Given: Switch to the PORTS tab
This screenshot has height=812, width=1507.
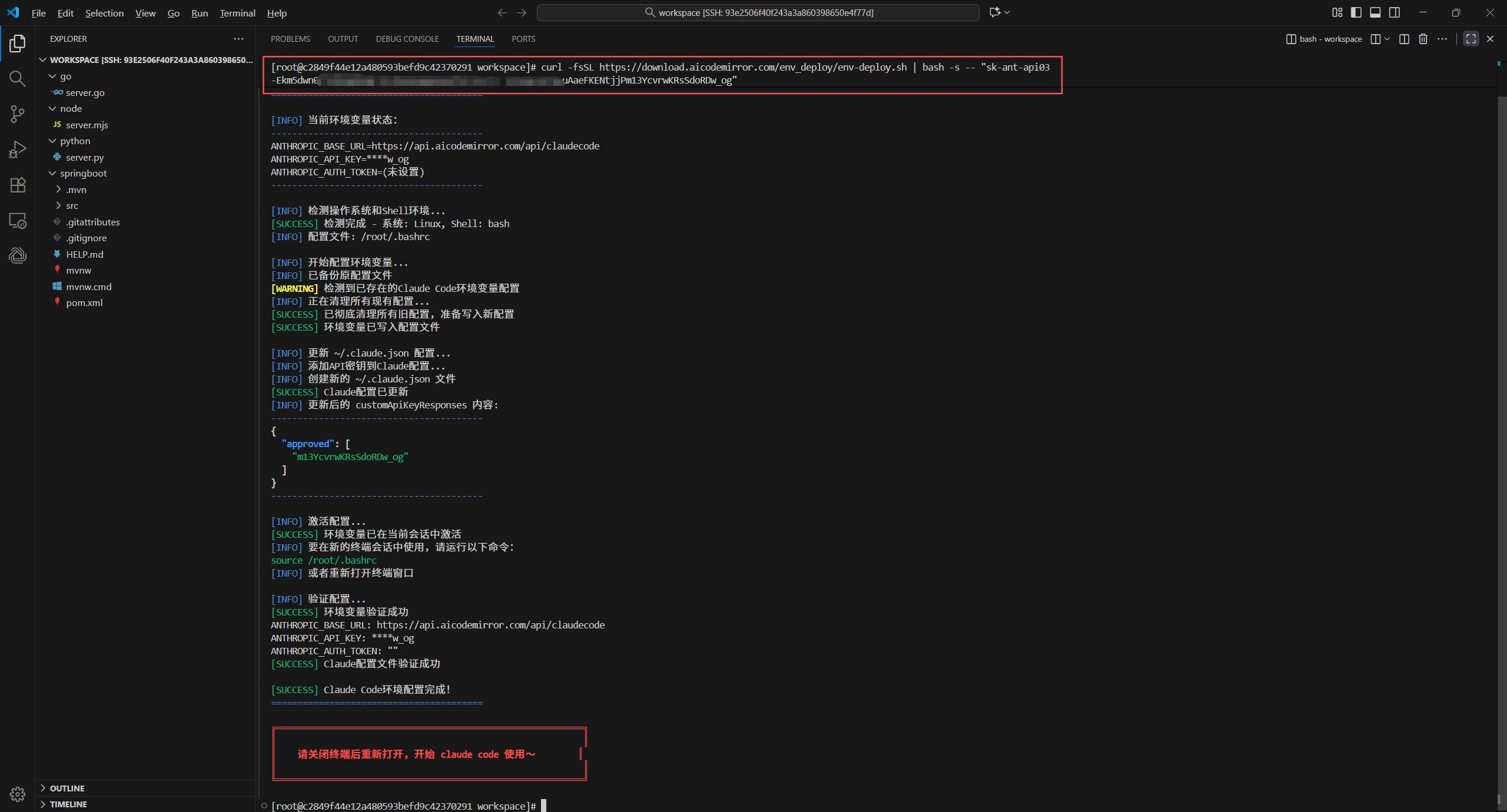Looking at the screenshot, I should (523, 39).
